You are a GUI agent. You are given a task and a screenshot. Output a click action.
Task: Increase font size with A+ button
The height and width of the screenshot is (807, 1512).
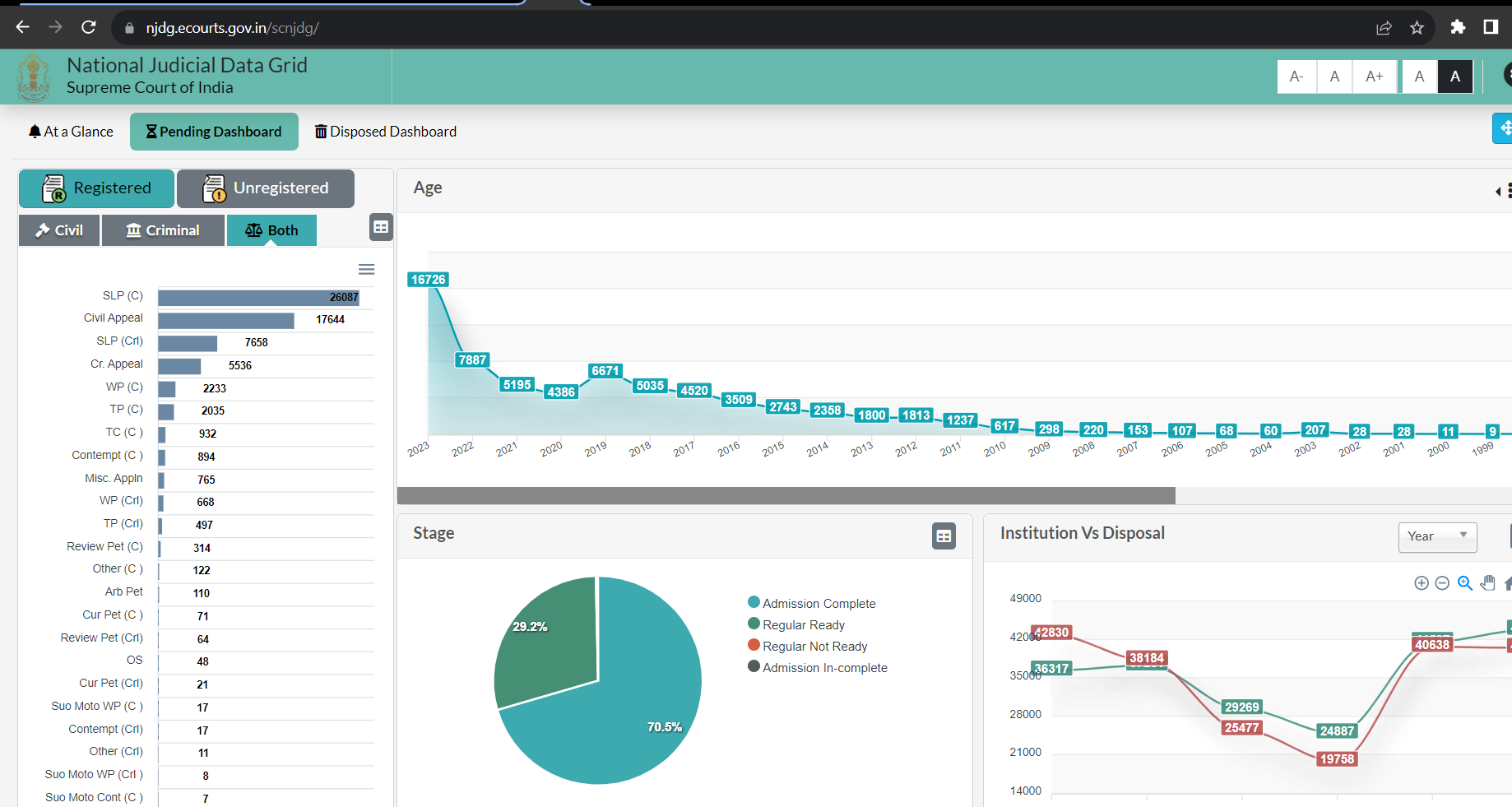tap(1374, 77)
